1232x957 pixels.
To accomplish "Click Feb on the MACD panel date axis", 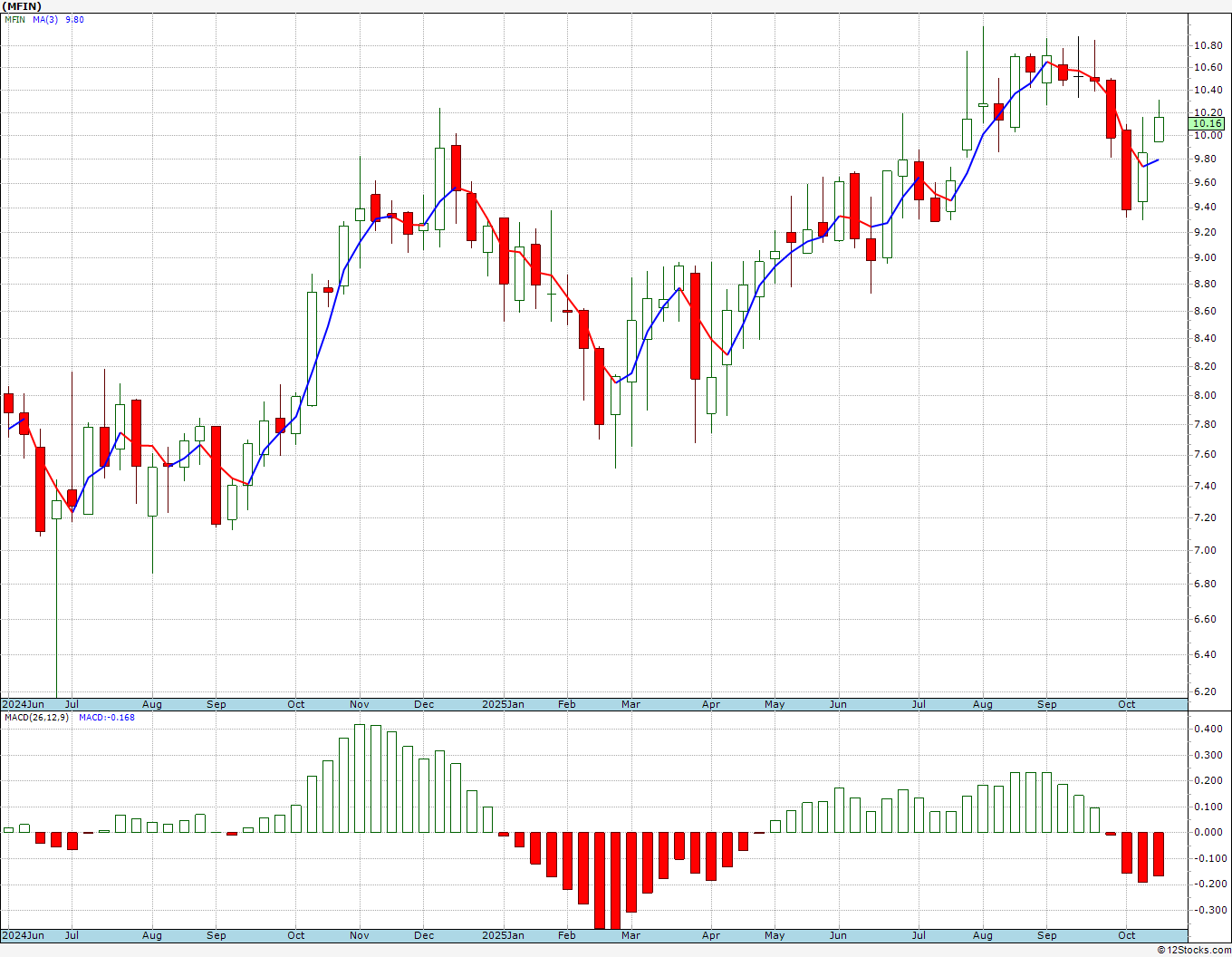I will pyautogui.click(x=567, y=935).
